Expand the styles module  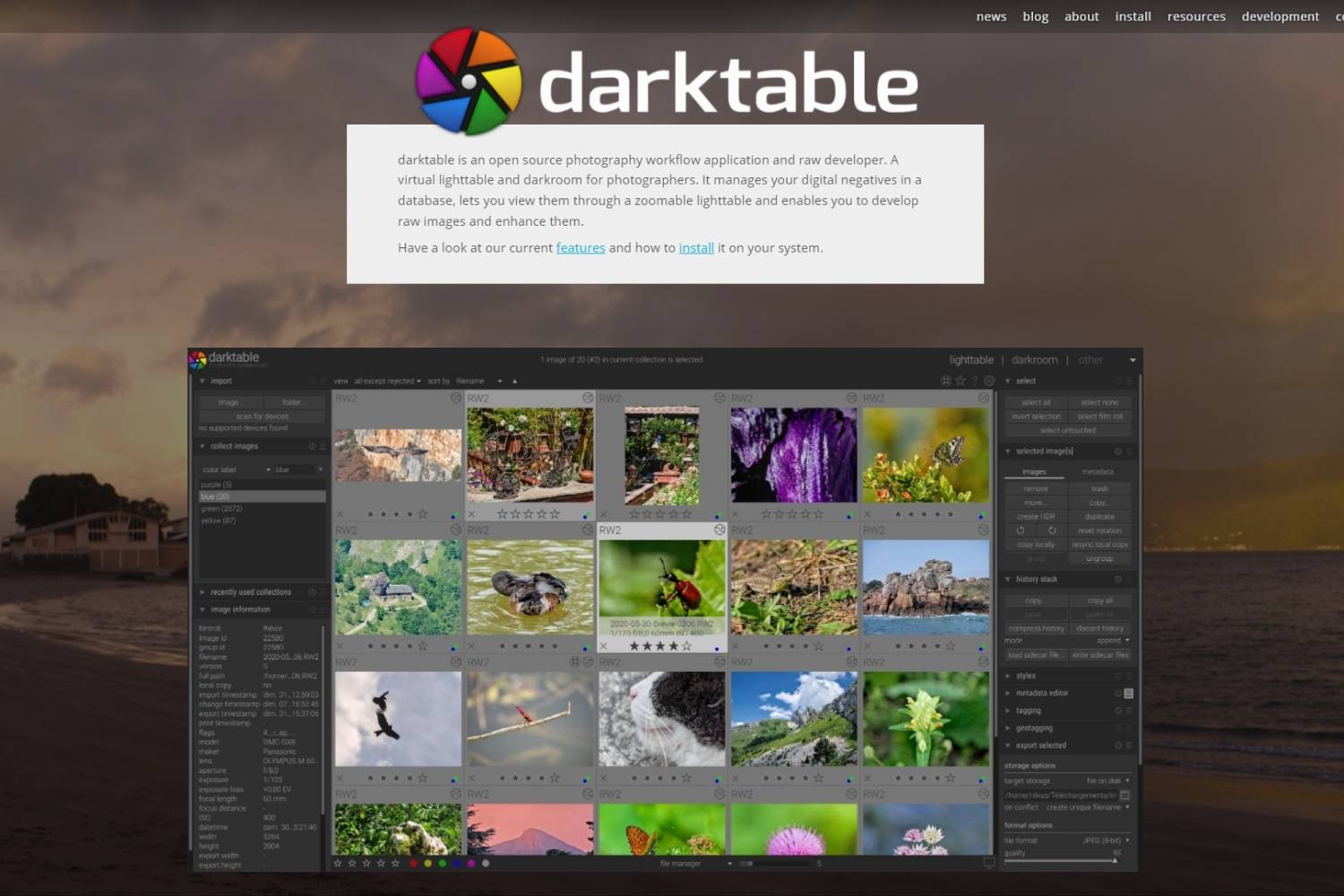(1008, 676)
